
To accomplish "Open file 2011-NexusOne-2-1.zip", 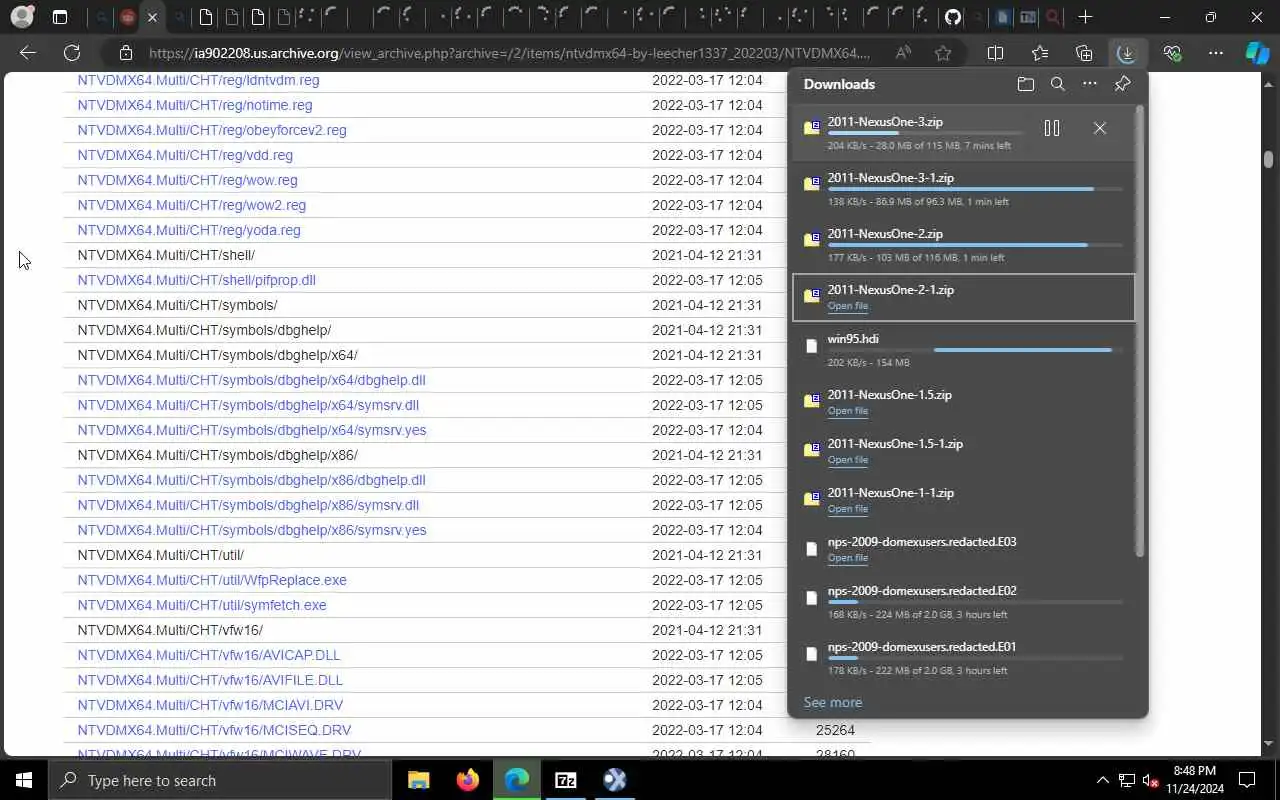I will (x=848, y=306).
